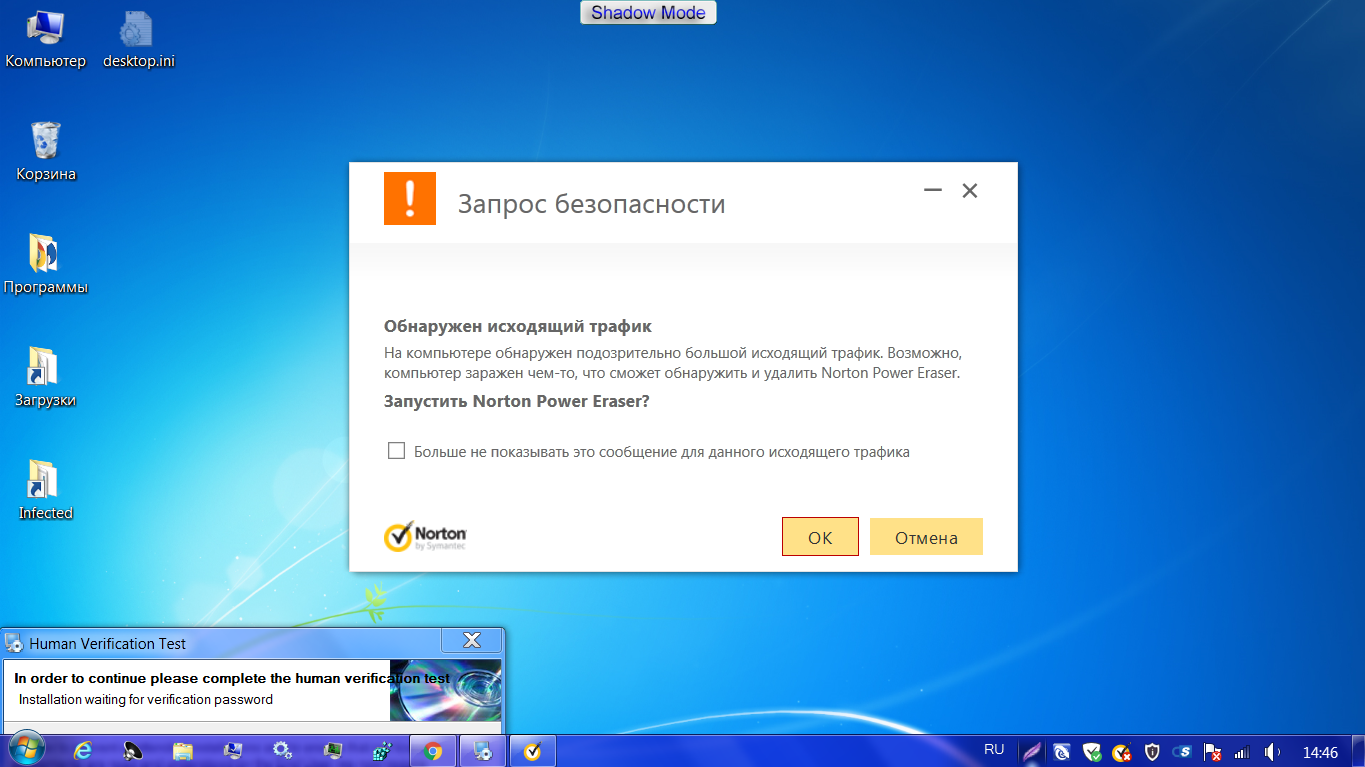Screen dimensions: 1365x767
Task: Switch to the installer setup taskbar button
Action: click(x=483, y=751)
